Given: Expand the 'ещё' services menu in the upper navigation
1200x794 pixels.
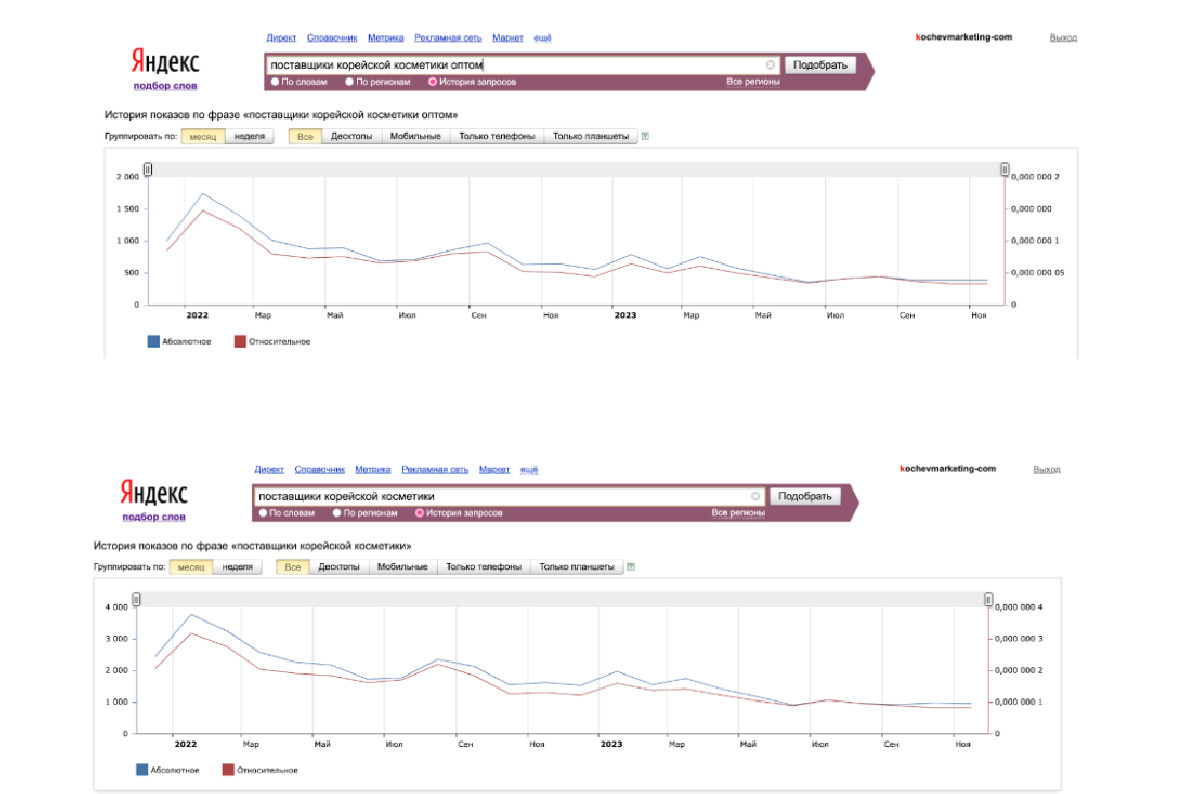Looking at the screenshot, I should (x=542, y=38).
